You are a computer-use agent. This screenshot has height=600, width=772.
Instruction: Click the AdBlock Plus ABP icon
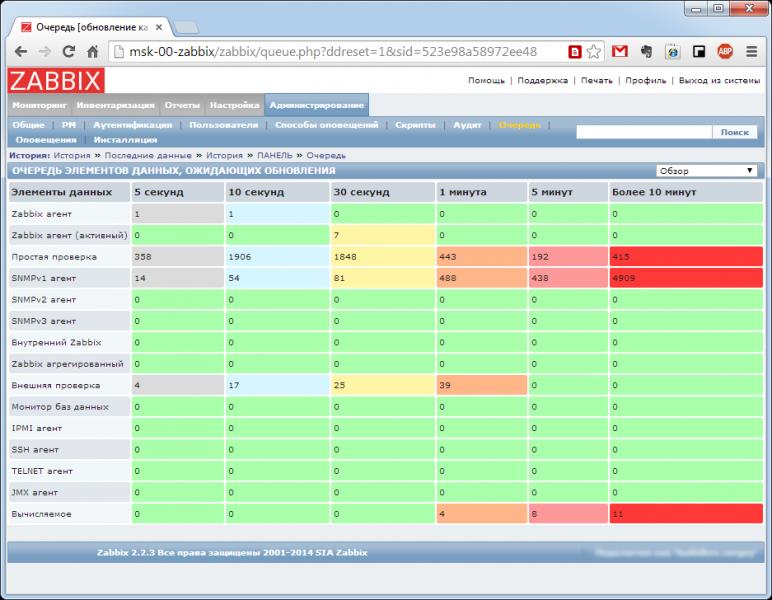pos(725,51)
